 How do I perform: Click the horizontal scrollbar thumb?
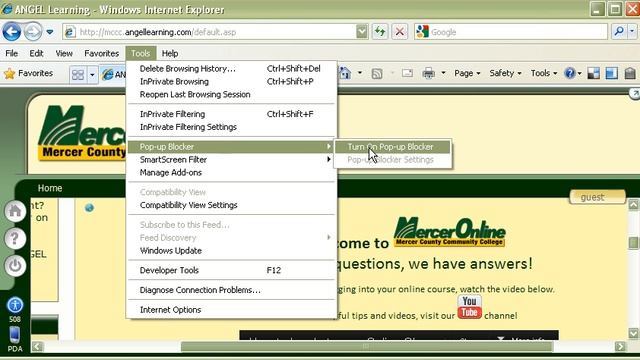pyautogui.click(x=367, y=347)
